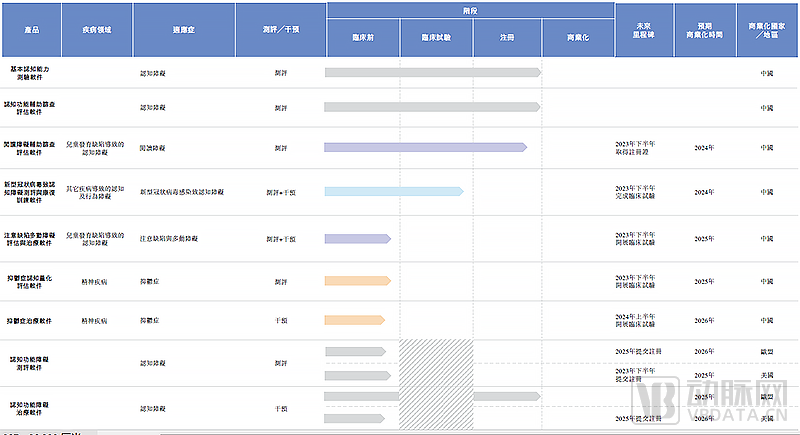Click the 商業化國家/地區 column header
800x435 pixels.
(x=766, y=28)
